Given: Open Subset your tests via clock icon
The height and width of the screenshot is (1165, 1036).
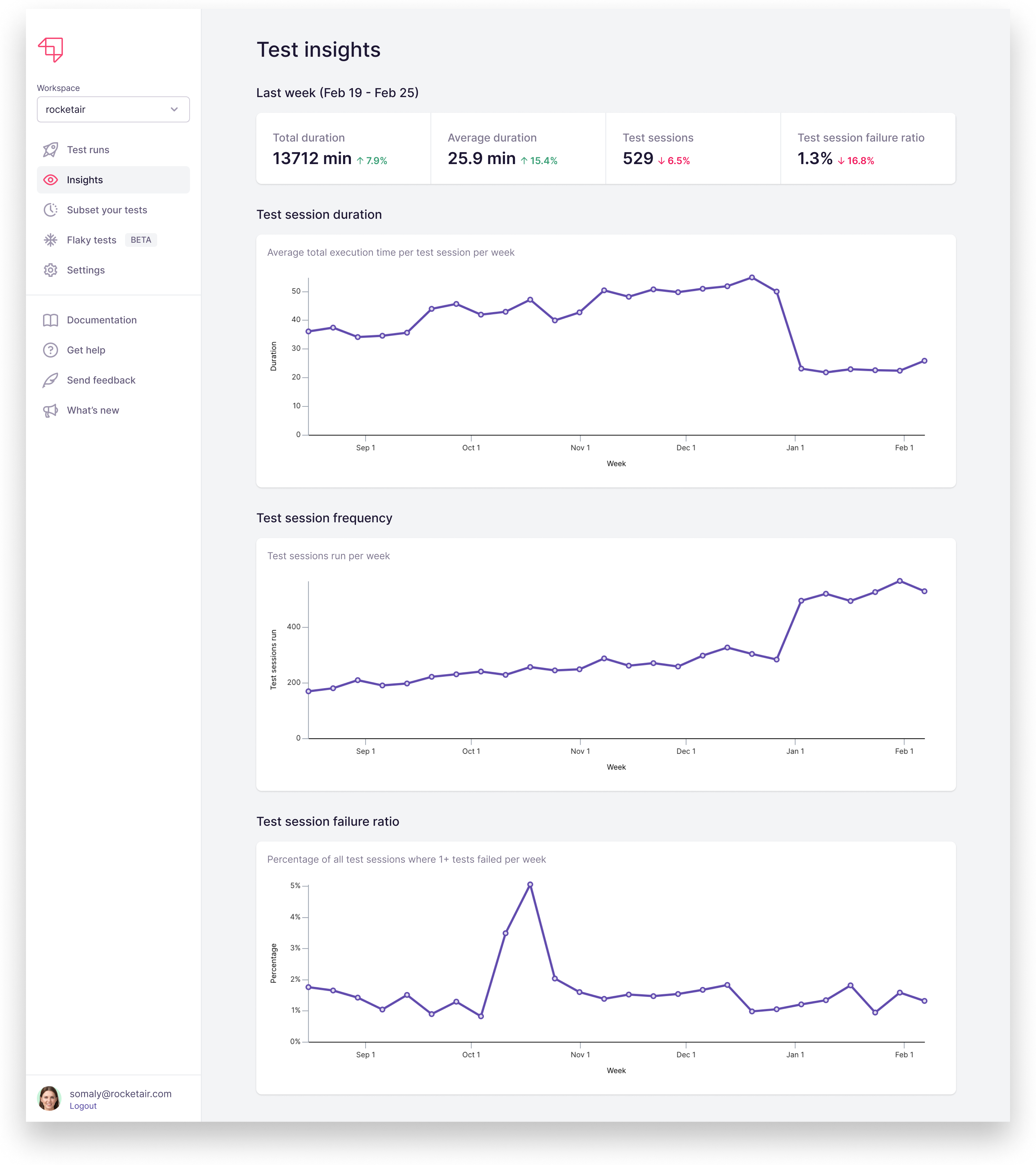Looking at the screenshot, I should (x=51, y=210).
